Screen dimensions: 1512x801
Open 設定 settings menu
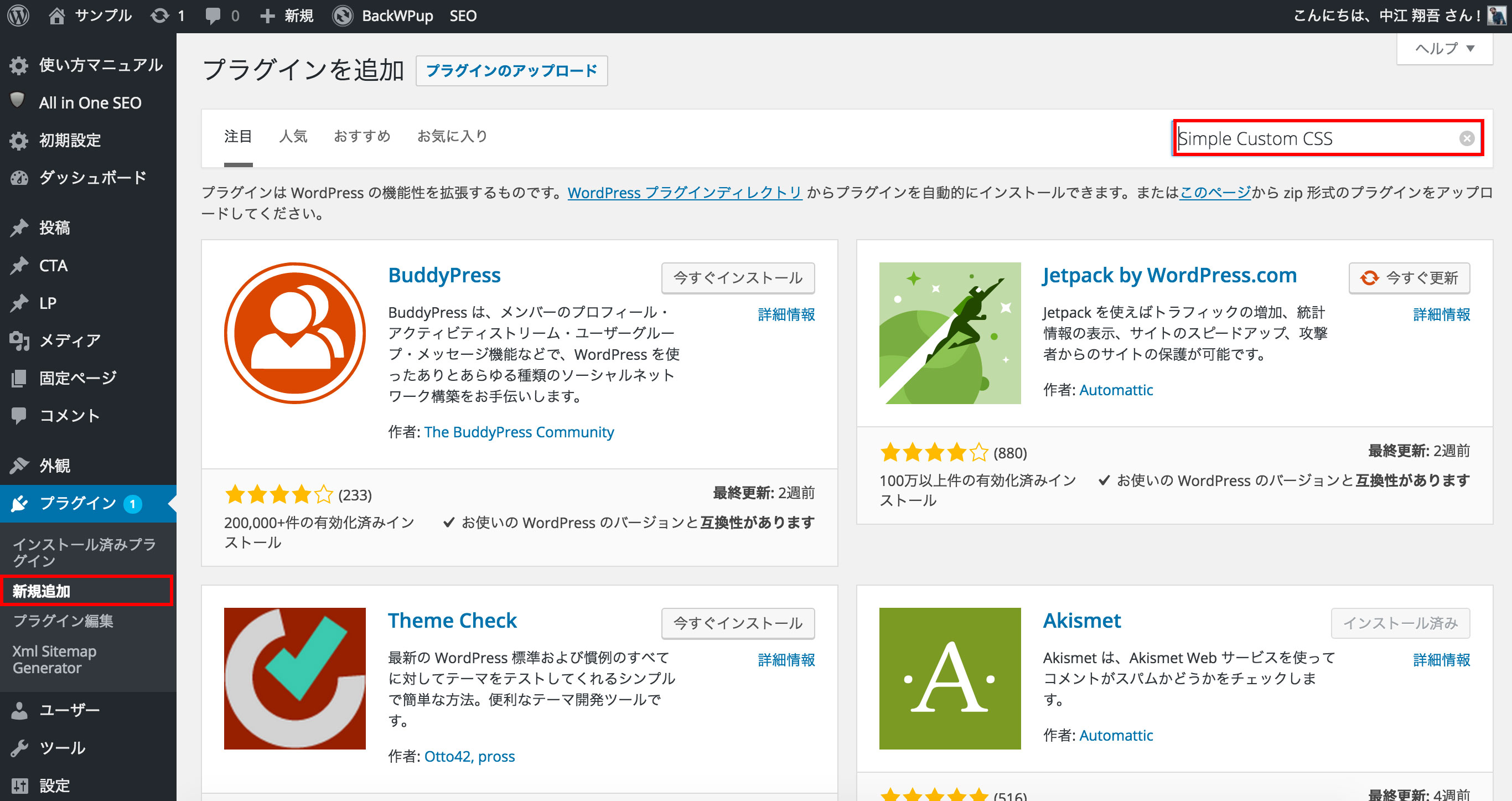pos(88,785)
